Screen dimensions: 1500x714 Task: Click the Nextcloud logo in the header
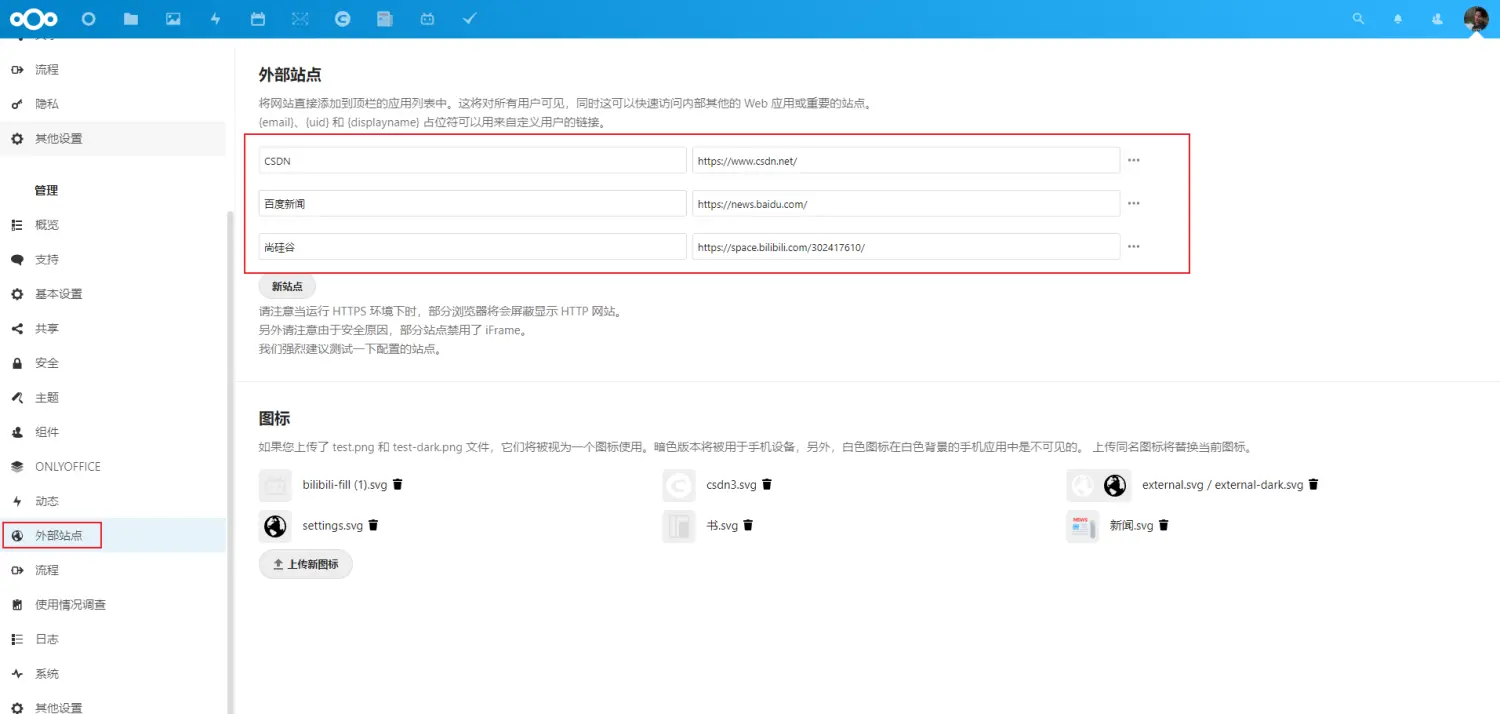34,18
